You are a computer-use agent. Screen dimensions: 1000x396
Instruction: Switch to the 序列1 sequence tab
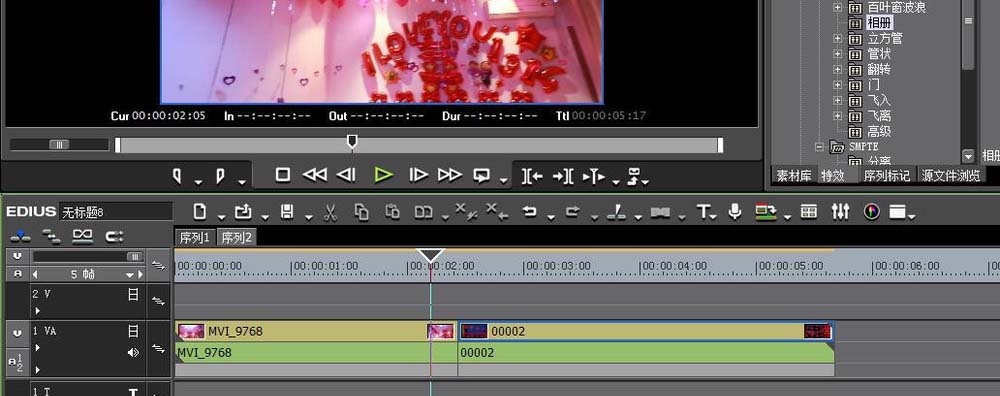point(195,238)
